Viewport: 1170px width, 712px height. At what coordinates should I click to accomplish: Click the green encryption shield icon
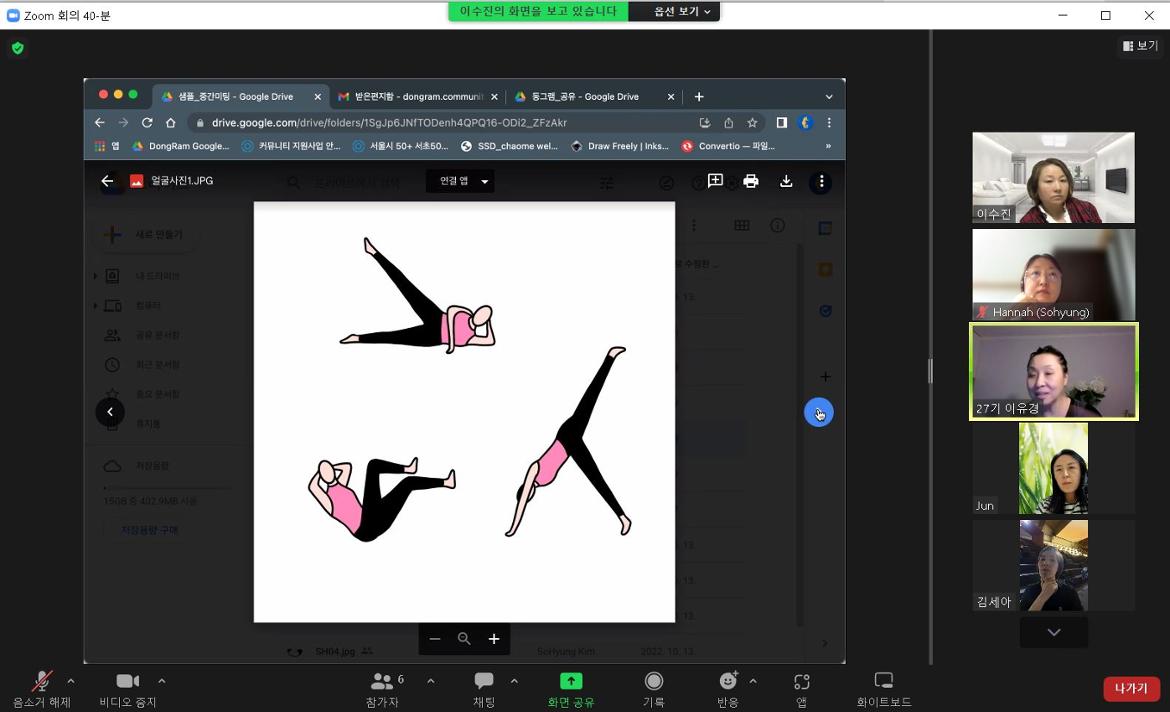pos(17,48)
